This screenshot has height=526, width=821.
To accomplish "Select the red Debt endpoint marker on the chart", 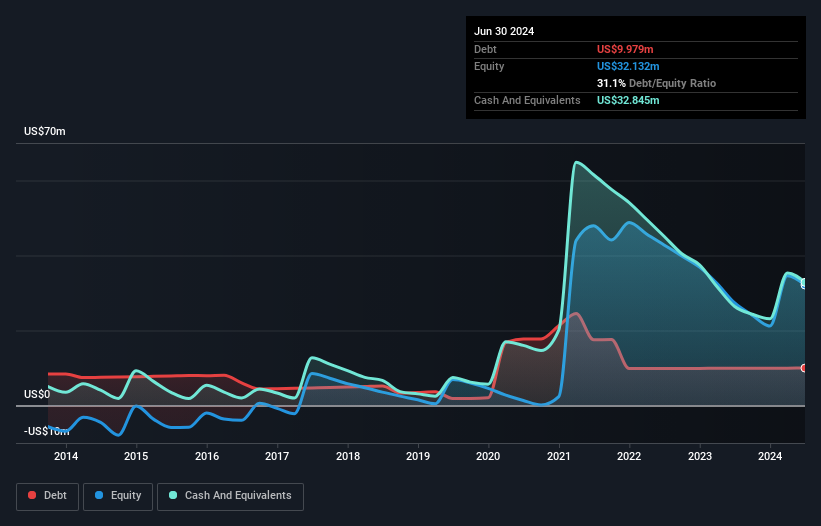I will click(803, 368).
